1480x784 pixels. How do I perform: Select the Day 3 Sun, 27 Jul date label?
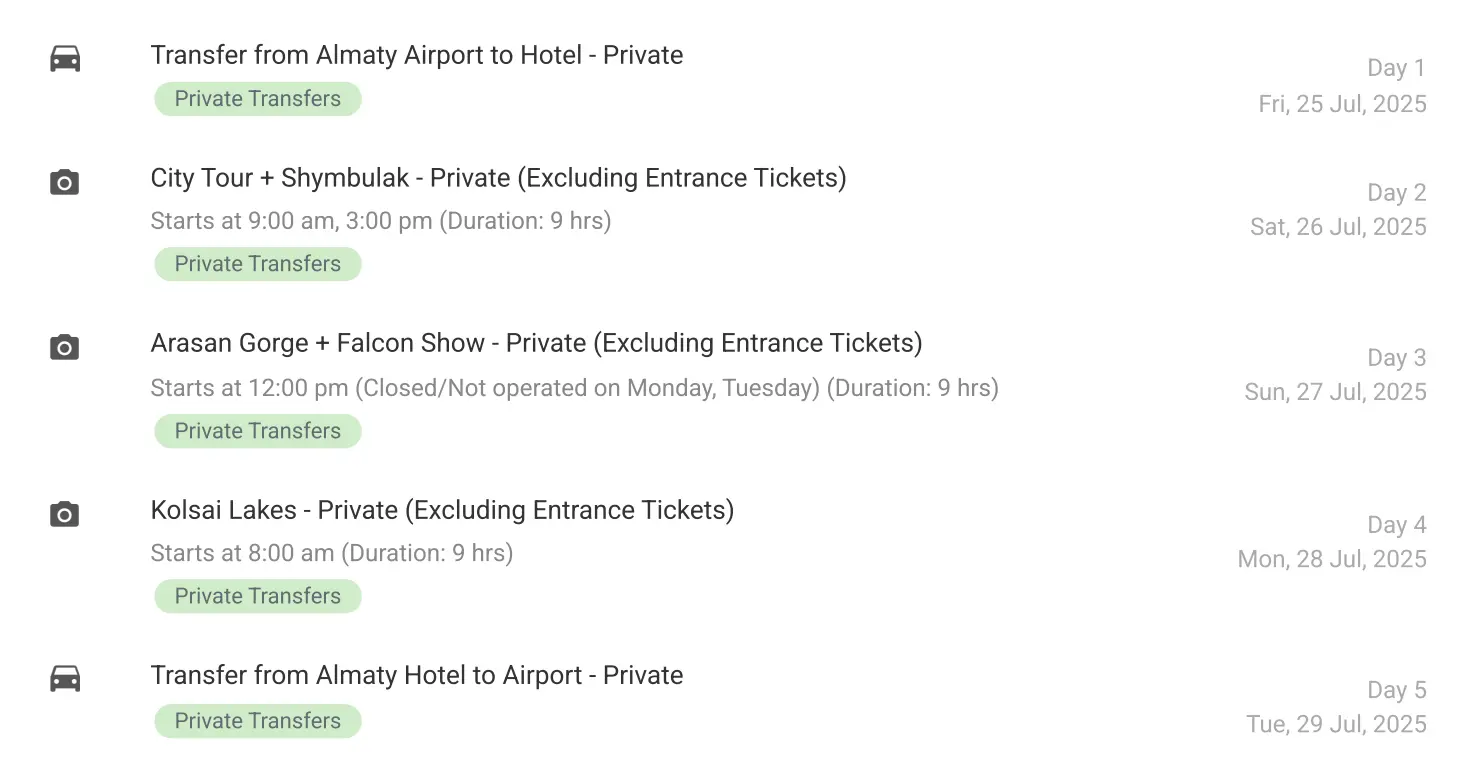pyautogui.click(x=1335, y=375)
